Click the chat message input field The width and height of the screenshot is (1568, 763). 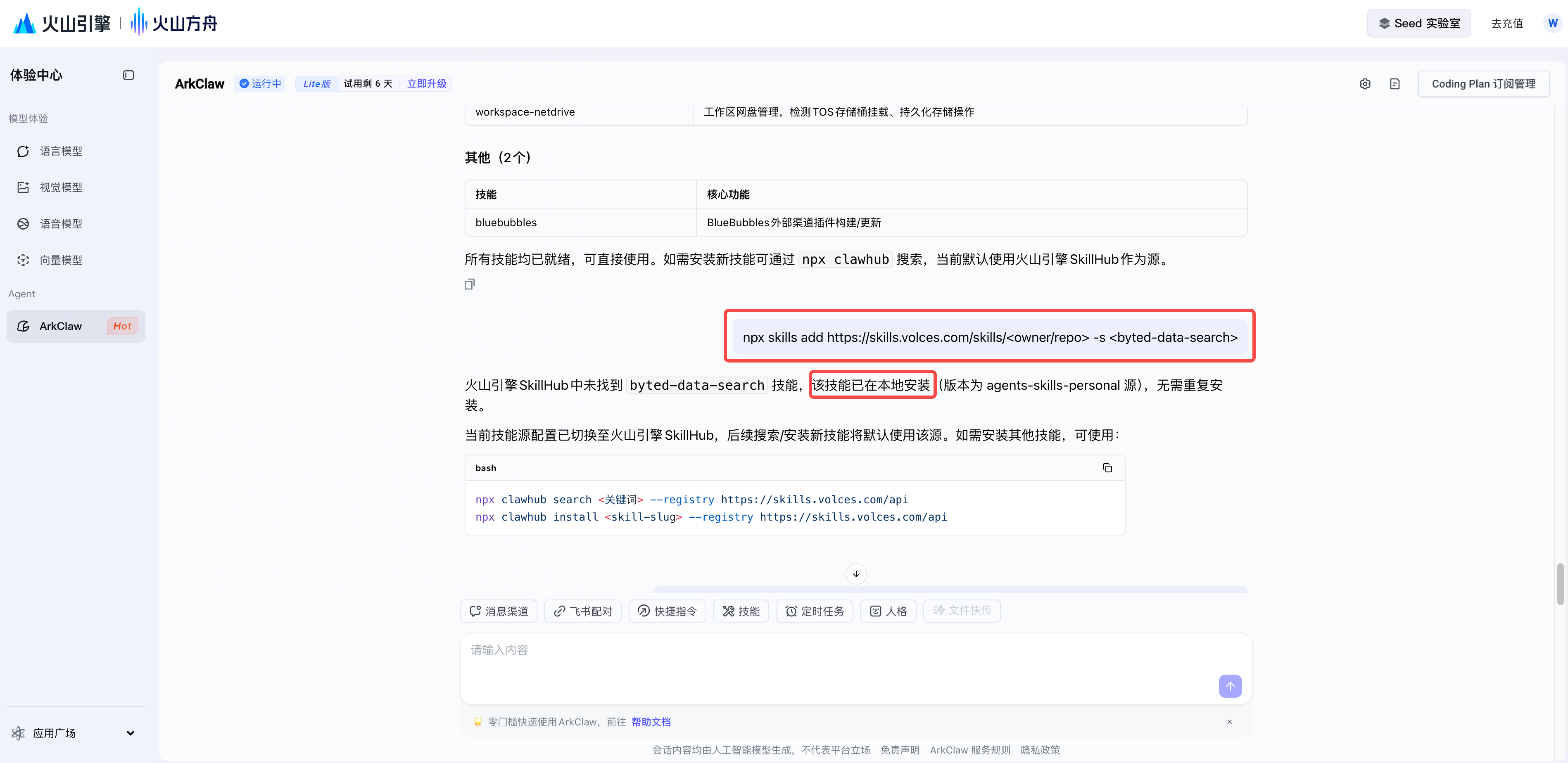840,660
